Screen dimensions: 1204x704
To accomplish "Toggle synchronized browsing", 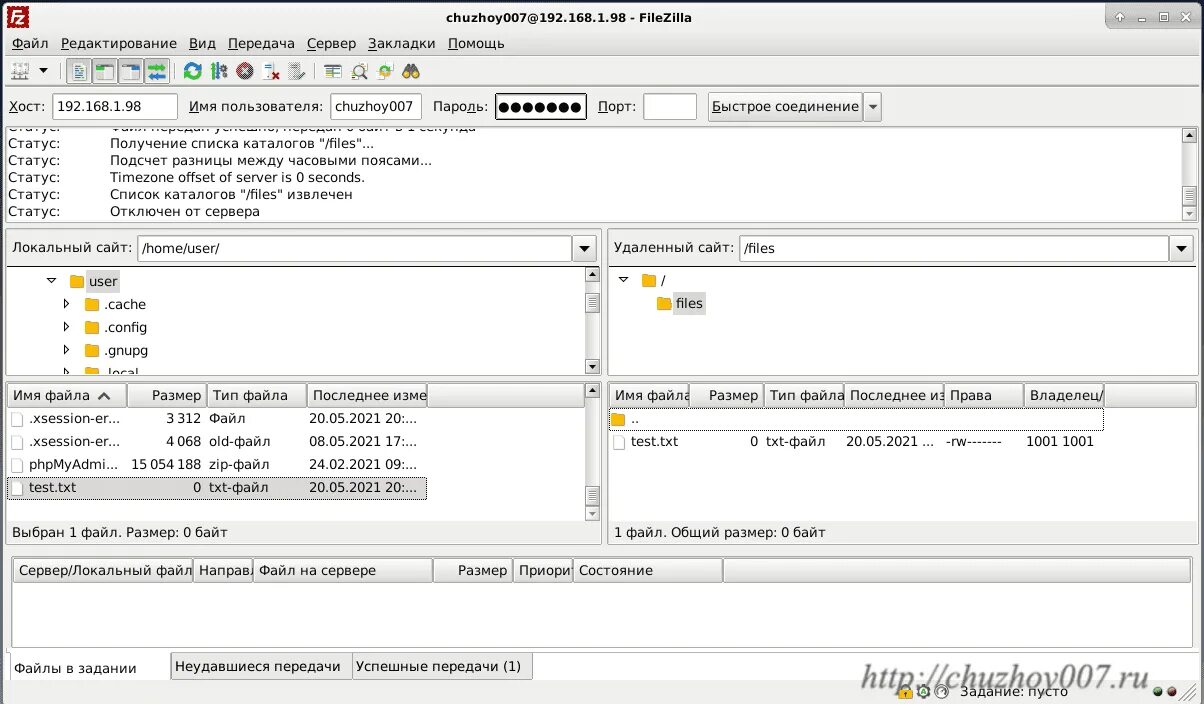I will pos(385,71).
